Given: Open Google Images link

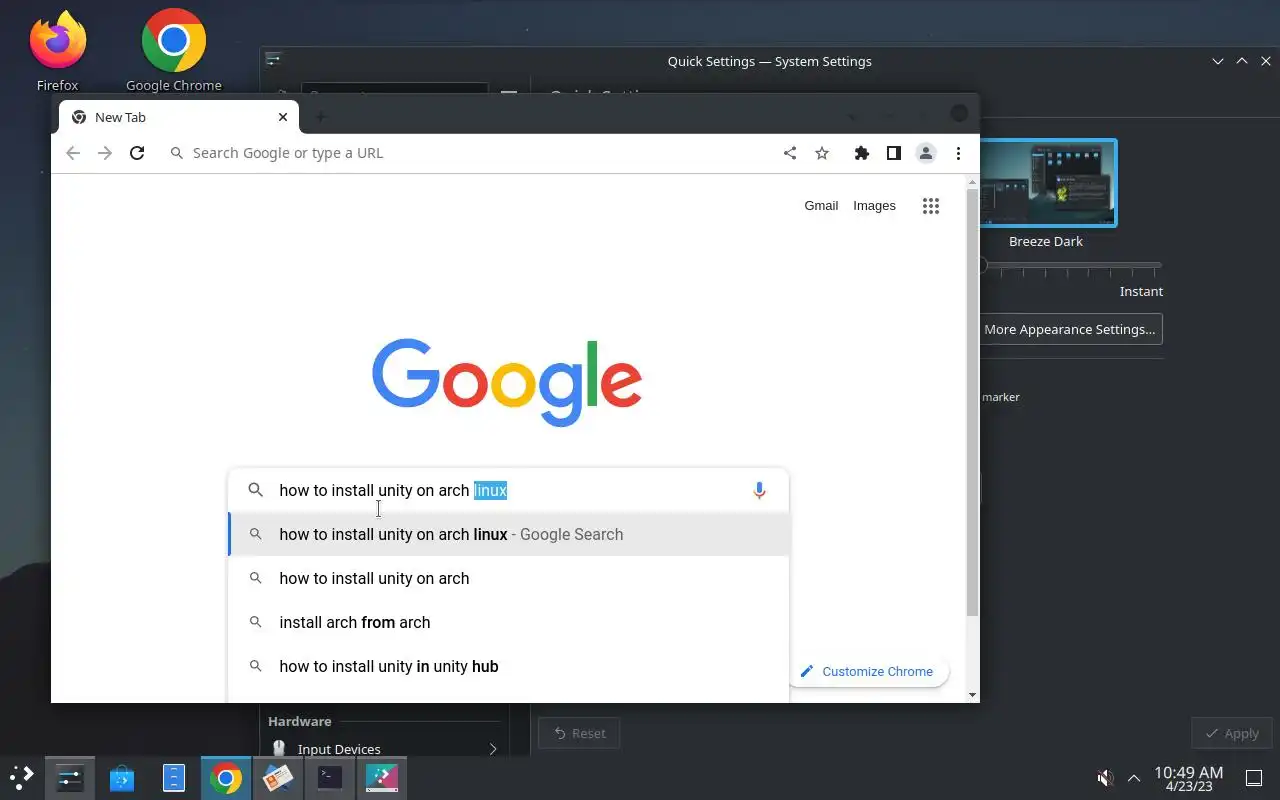Looking at the screenshot, I should [874, 206].
